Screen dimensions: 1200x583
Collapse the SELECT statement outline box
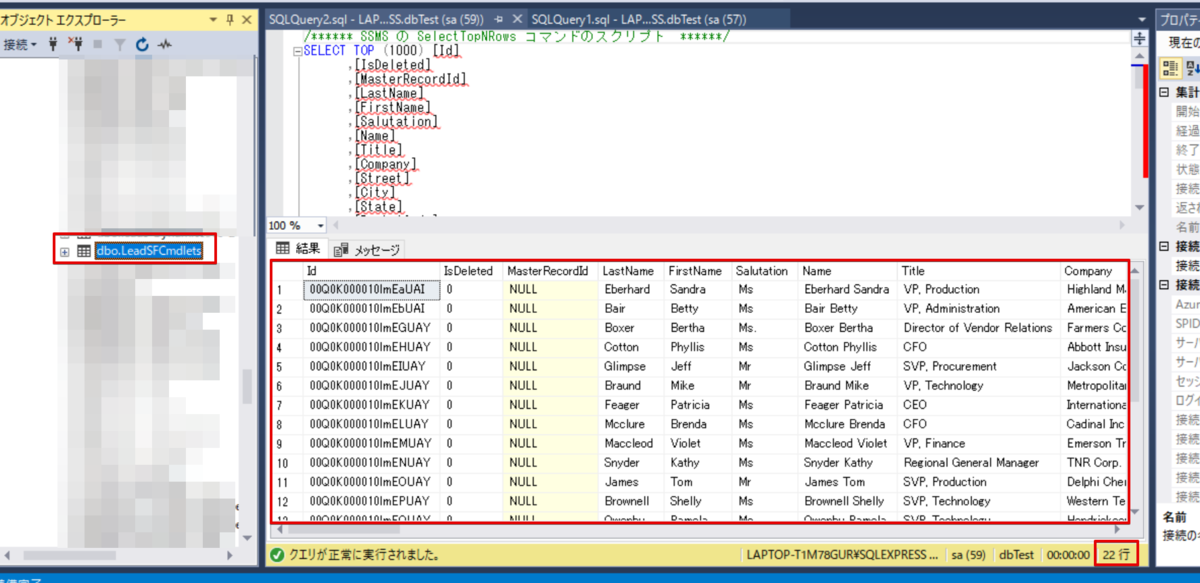297,51
